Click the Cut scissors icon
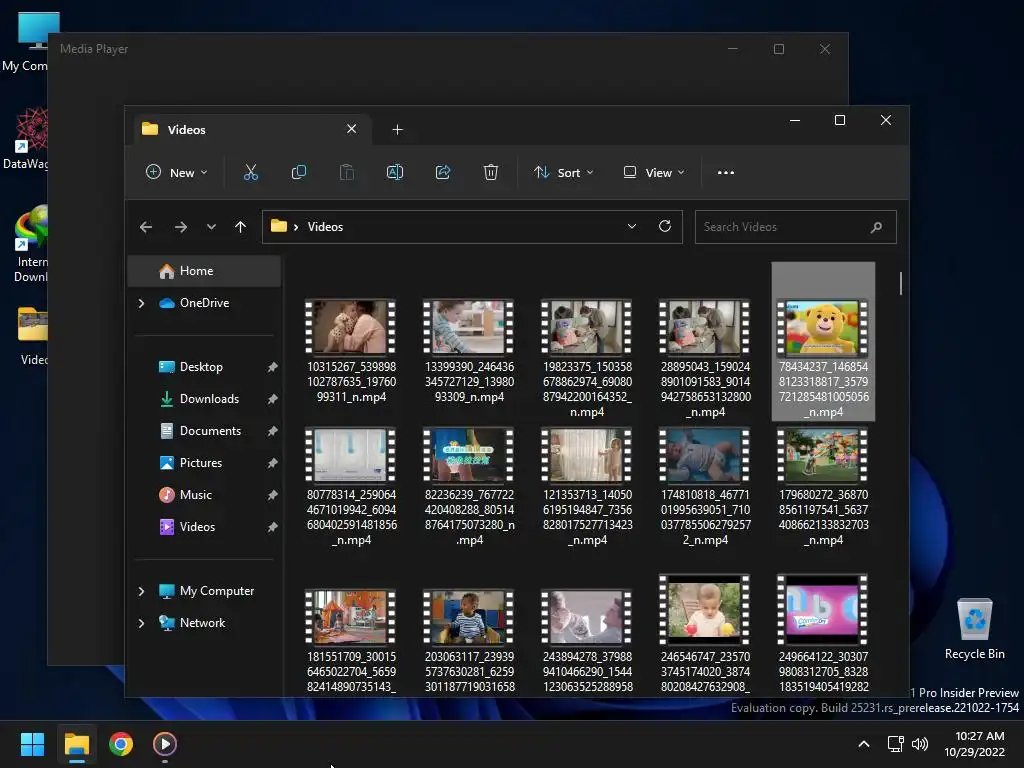 pos(251,172)
